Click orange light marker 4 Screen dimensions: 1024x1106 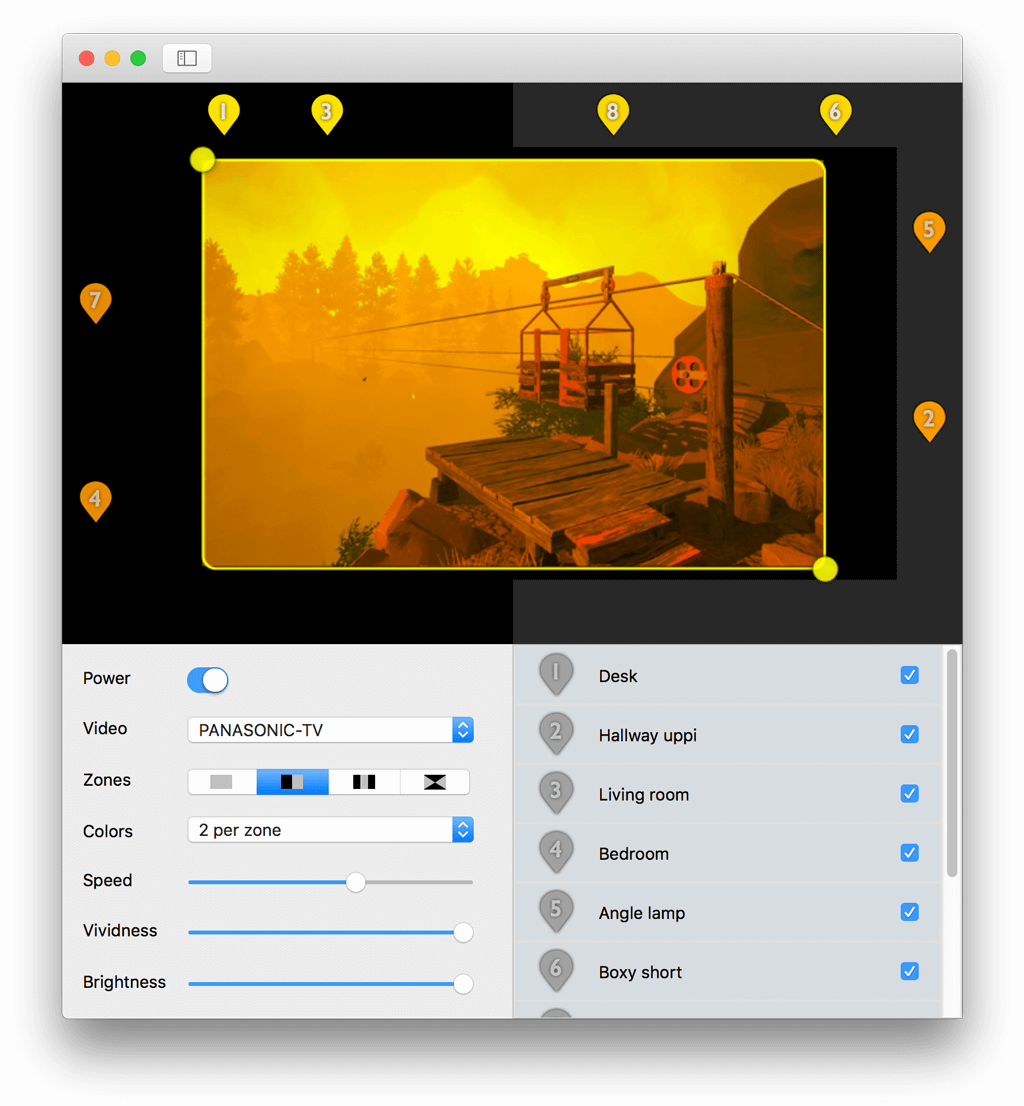(95, 500)
